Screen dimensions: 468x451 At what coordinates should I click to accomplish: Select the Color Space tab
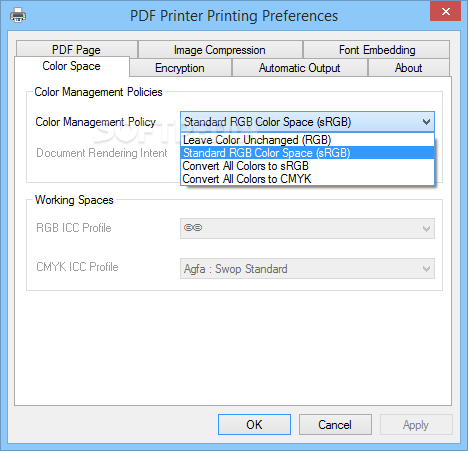click(x=72, y=66)
